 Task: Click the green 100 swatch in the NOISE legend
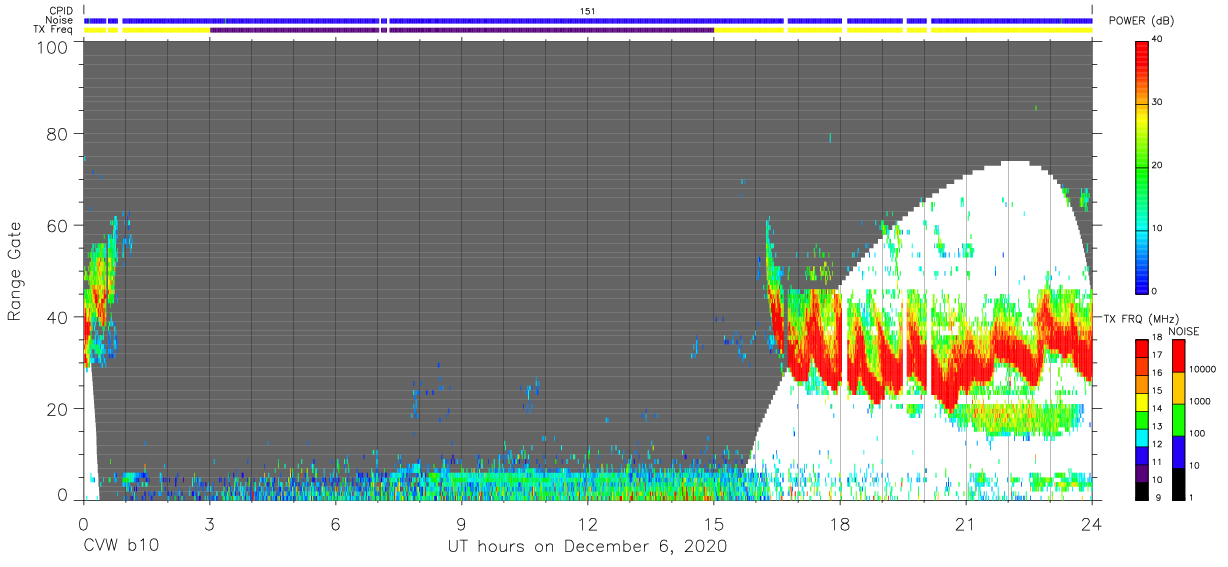[x=1177, y=418]
